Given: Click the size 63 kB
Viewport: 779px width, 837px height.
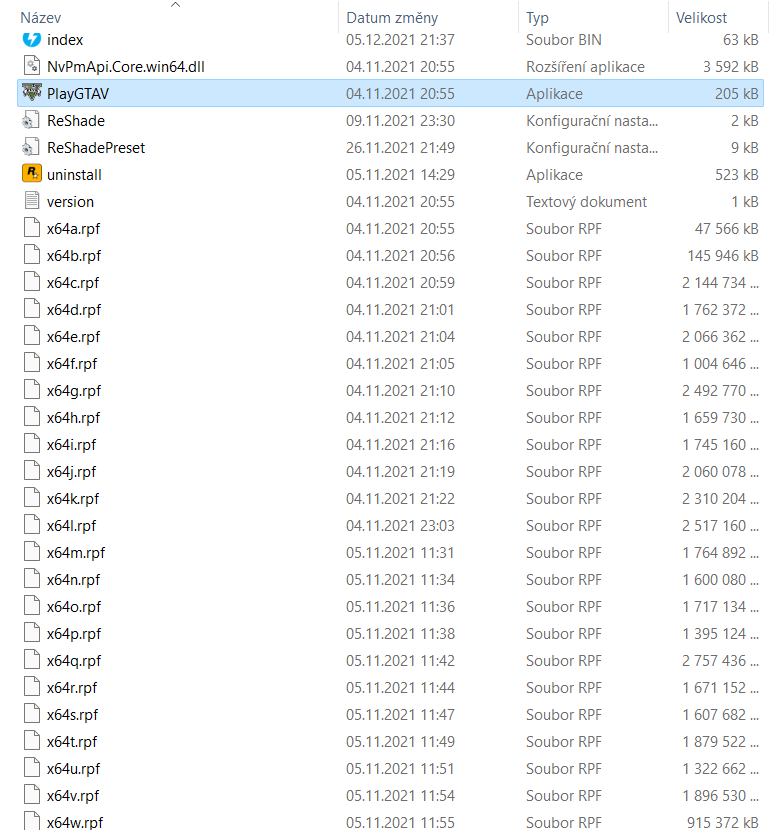Looking at the screenshot, I should pyautogui.click(x=741, y=40).
